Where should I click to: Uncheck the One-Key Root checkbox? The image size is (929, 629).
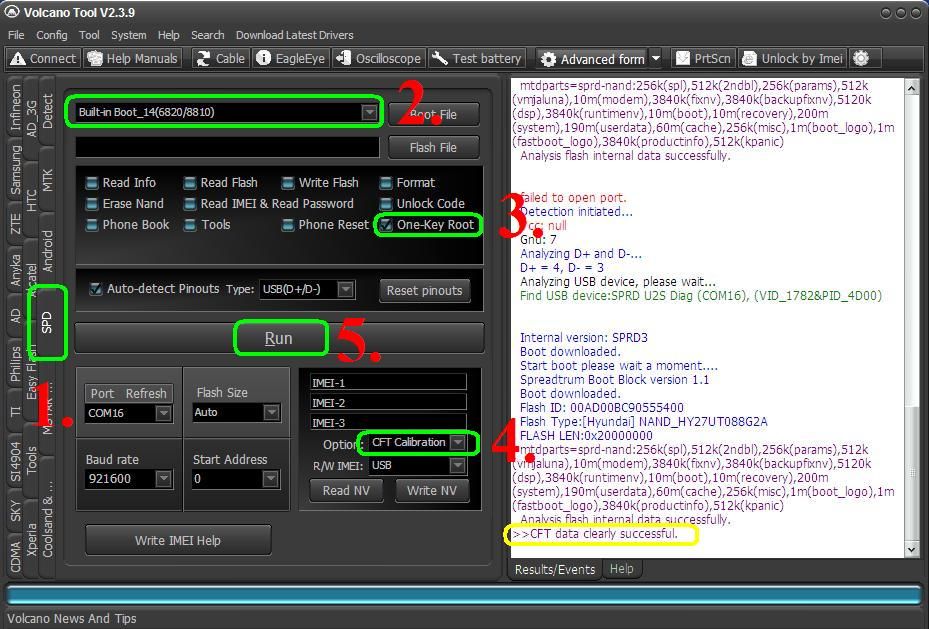click(x=386, y=225)
